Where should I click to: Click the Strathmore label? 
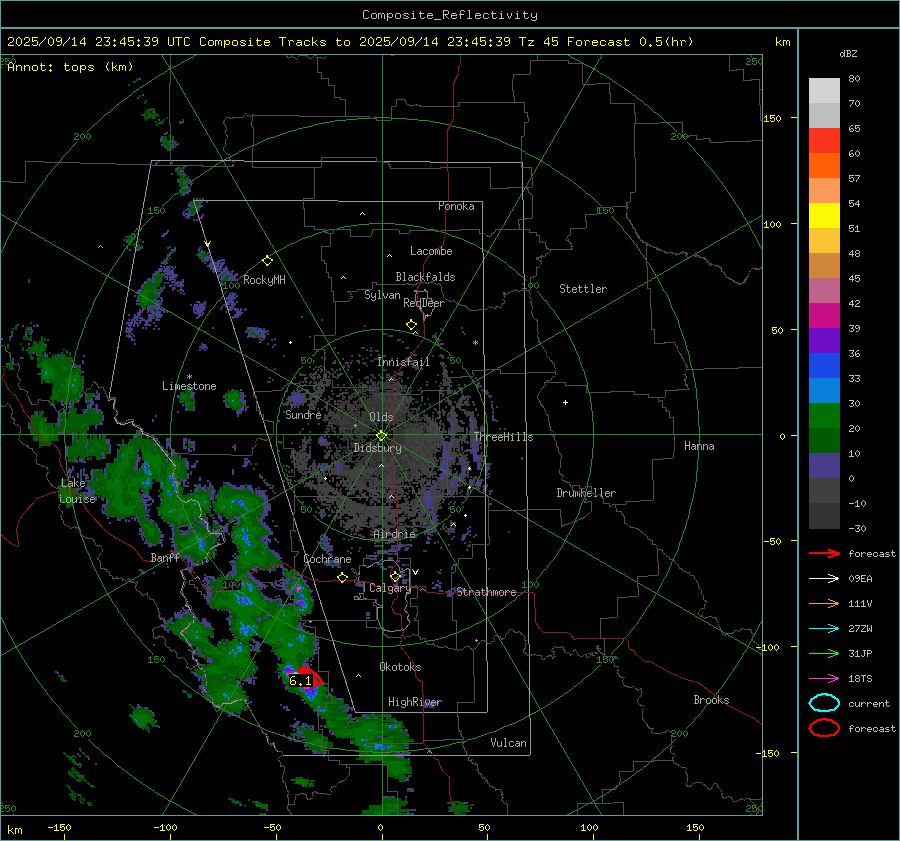[486, 592]
